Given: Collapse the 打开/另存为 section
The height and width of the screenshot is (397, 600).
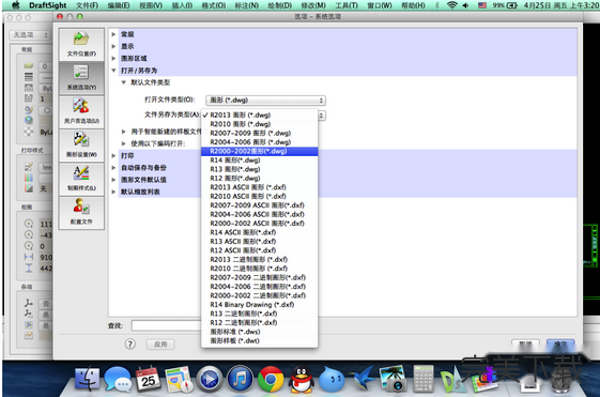Looking at the screenshot, I should [x=114, y=70].
